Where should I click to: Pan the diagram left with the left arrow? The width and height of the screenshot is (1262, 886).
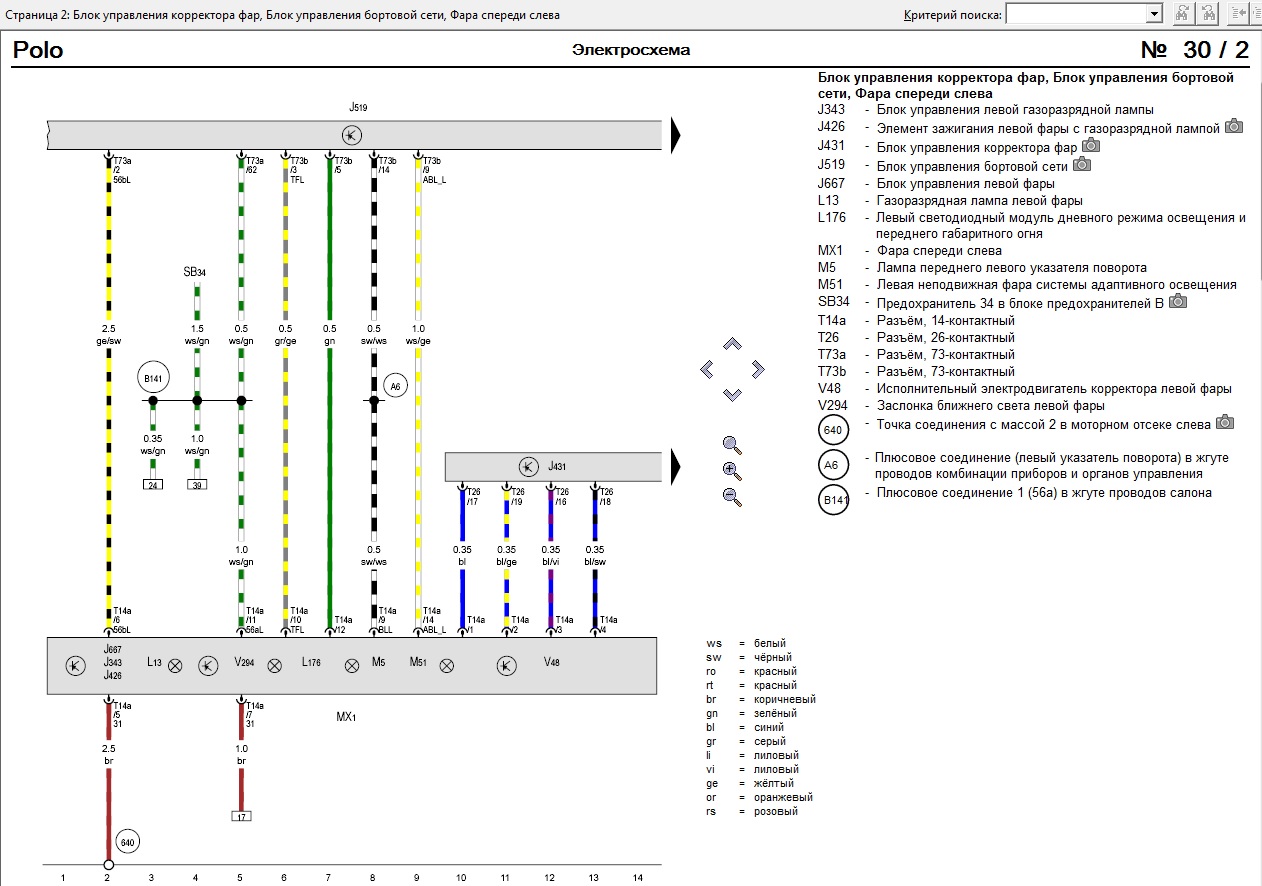(707, 370)
